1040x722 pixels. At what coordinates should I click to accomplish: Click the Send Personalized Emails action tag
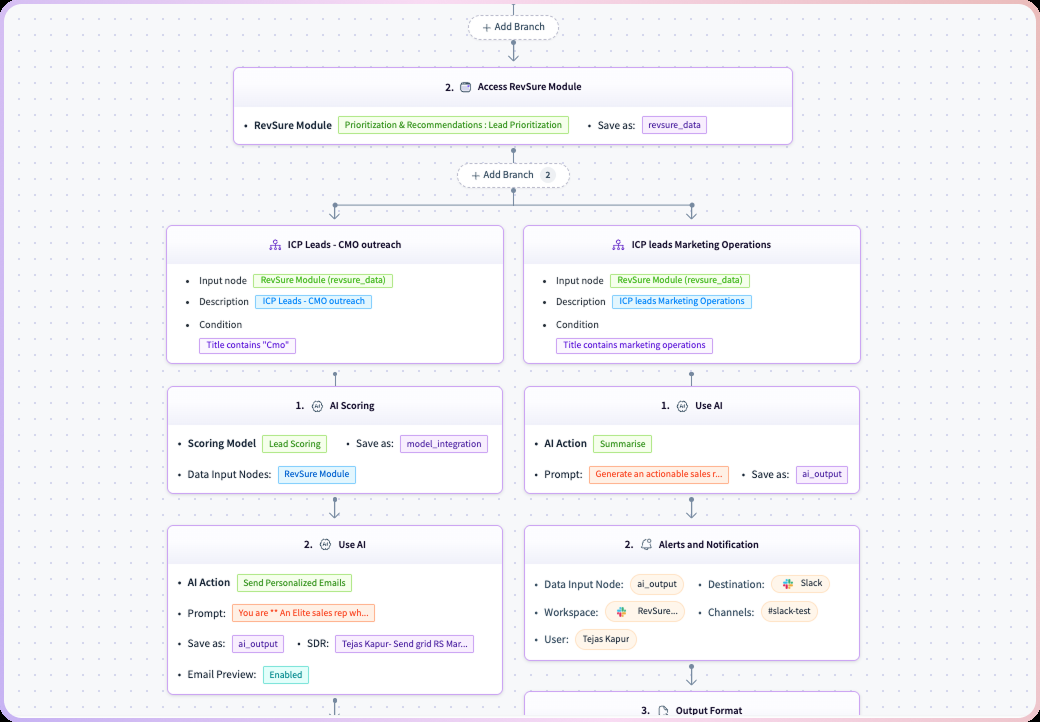tap(294, 583)
